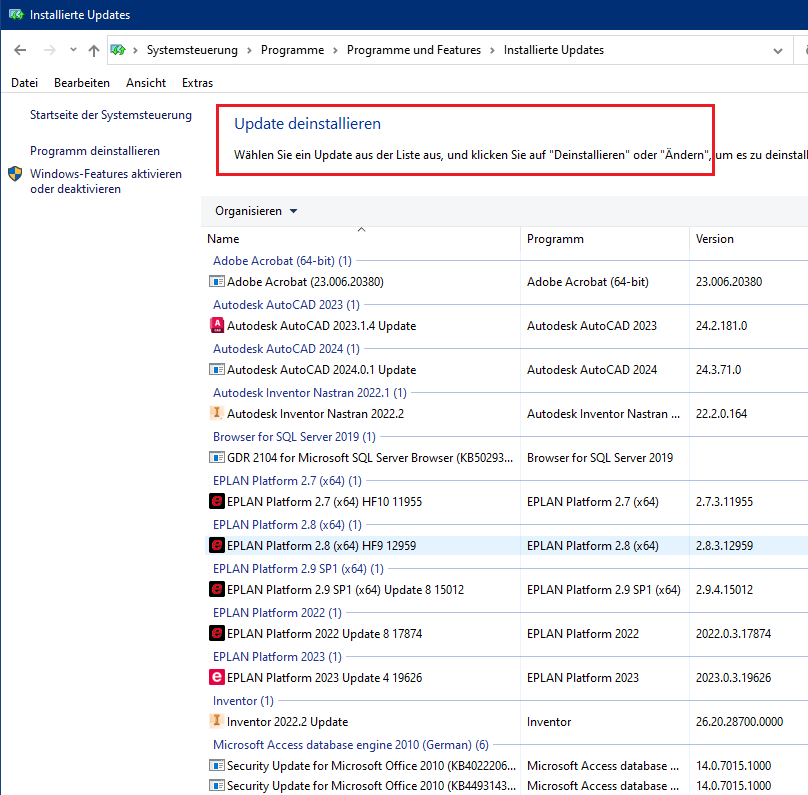Click the Installierte Updates breadcrumb segment
The height and width of the screenshot is (795, 808).
(x=554, y=50)
